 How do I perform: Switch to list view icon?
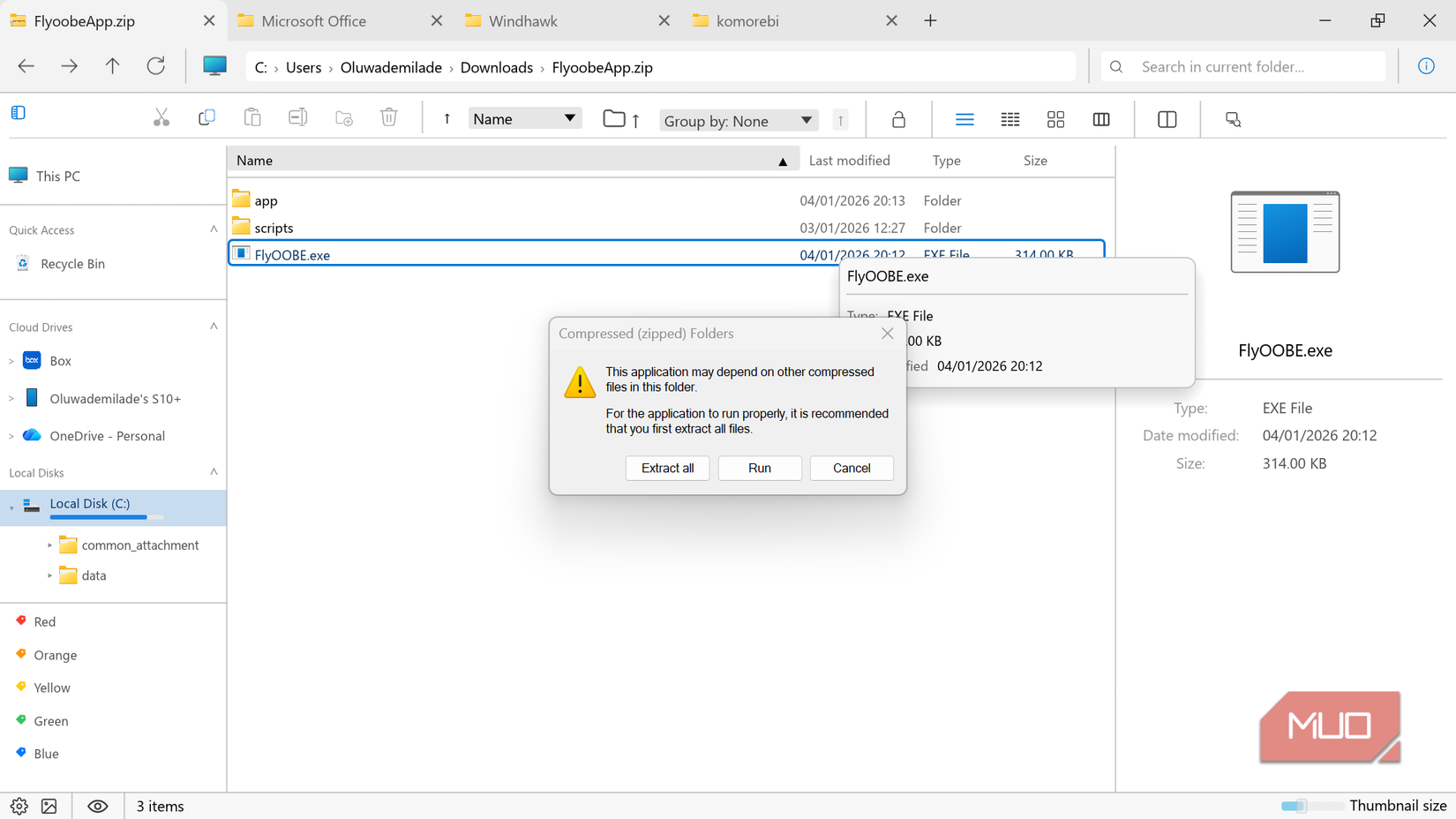pos(964,119)
